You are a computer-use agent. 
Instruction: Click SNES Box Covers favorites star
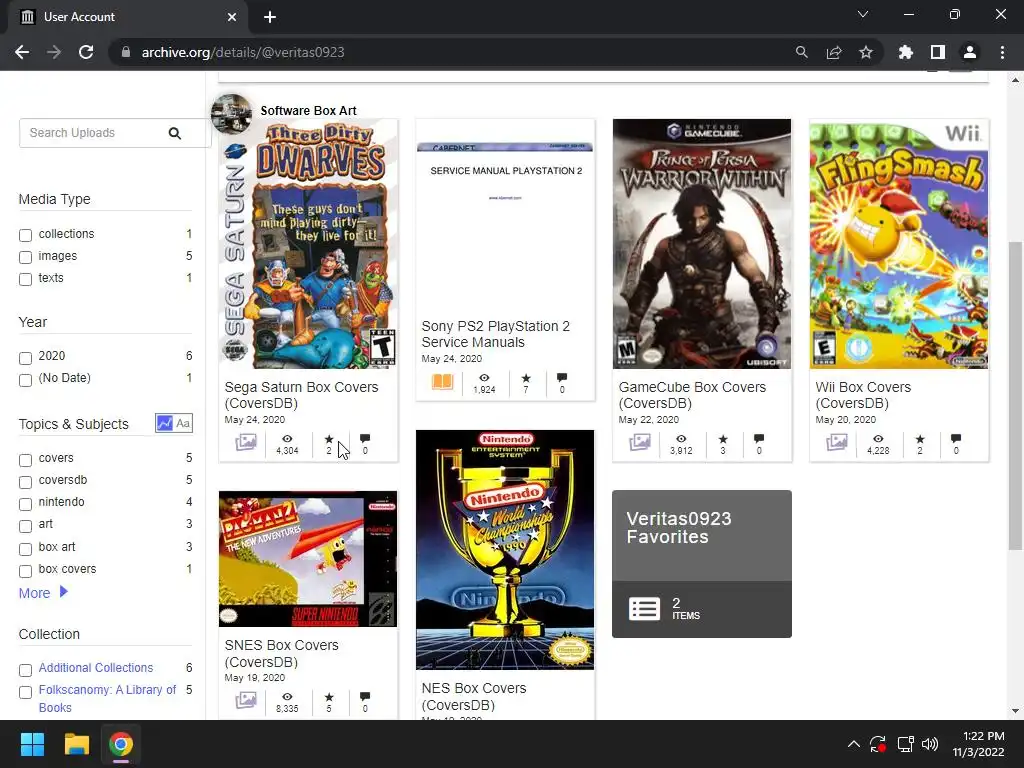(328, 697)
